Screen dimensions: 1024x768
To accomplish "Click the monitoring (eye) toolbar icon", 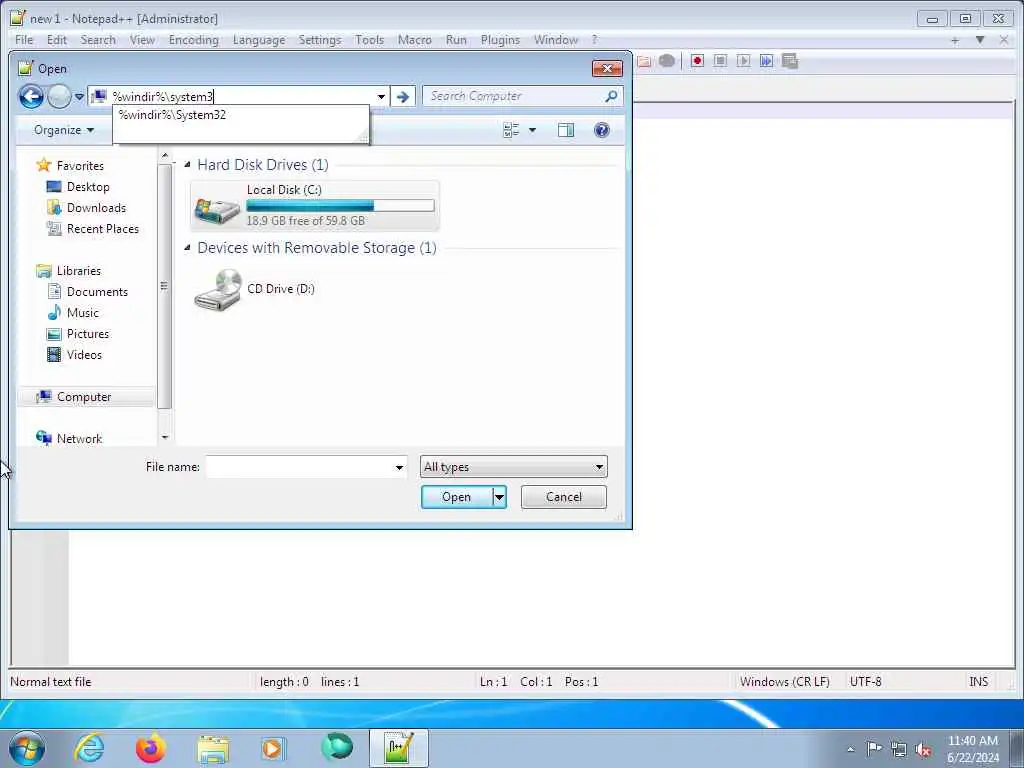I will point(667,61).
